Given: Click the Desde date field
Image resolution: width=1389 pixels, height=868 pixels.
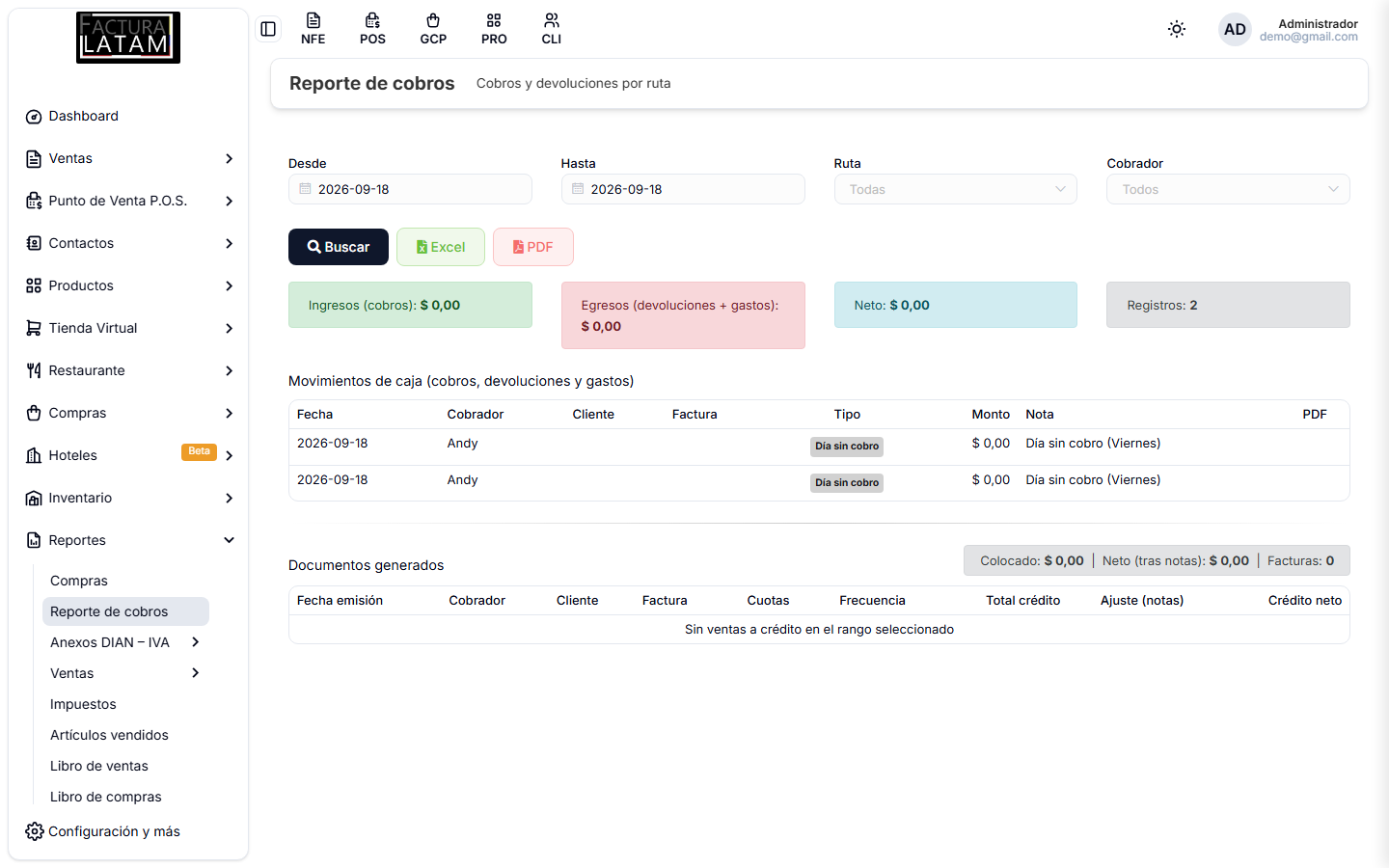Looking at the screenshot, I should (410, 189).
